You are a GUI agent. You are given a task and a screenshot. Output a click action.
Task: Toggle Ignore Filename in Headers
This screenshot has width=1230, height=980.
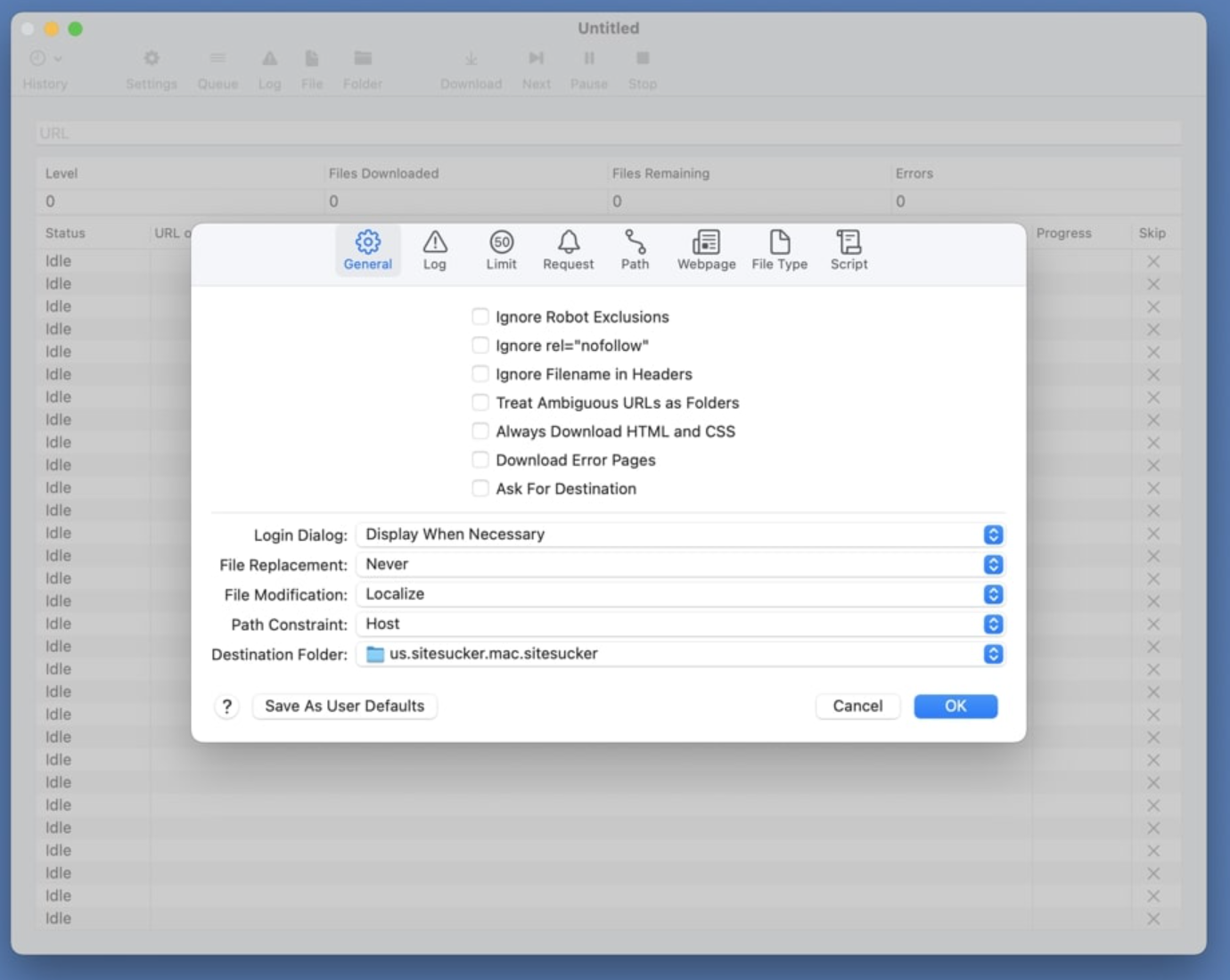click(x=480, y=373)
